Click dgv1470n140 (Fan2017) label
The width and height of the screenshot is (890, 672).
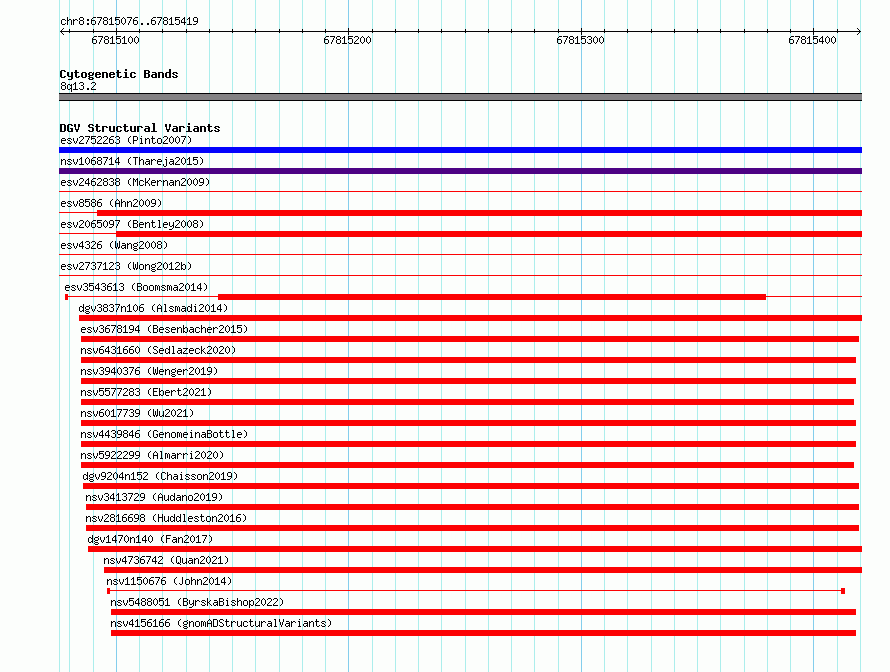pyautogui.click(x=150, y=539)
